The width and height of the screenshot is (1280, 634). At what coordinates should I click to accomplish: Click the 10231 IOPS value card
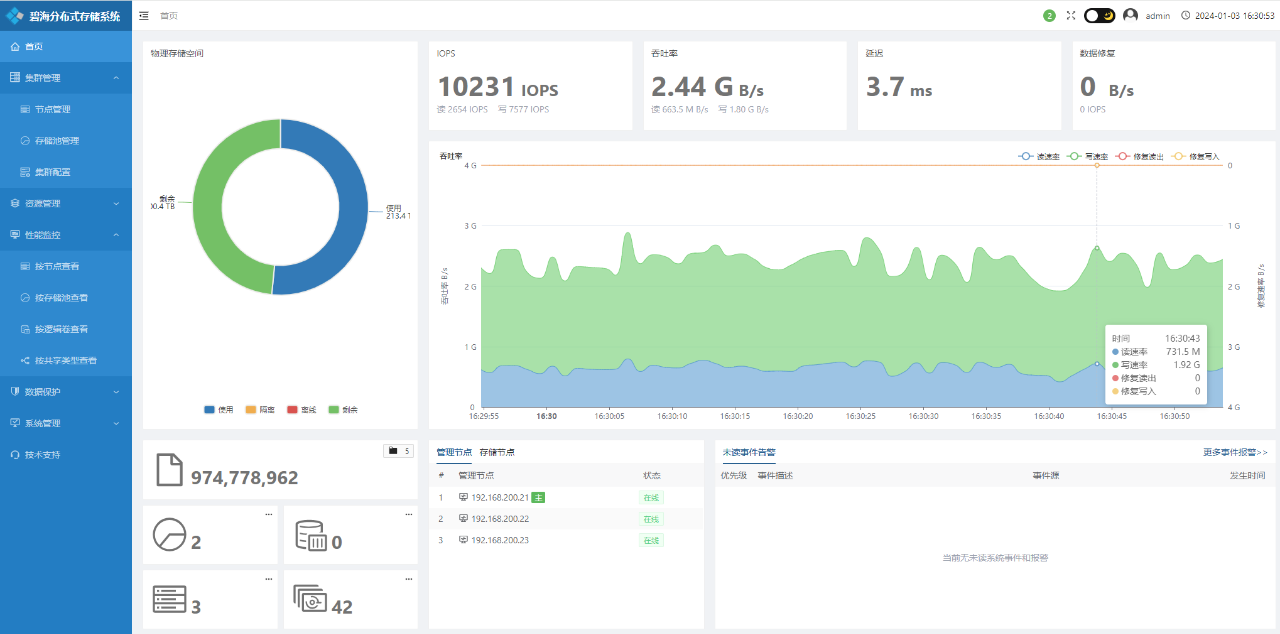click(x=531, y=86)
